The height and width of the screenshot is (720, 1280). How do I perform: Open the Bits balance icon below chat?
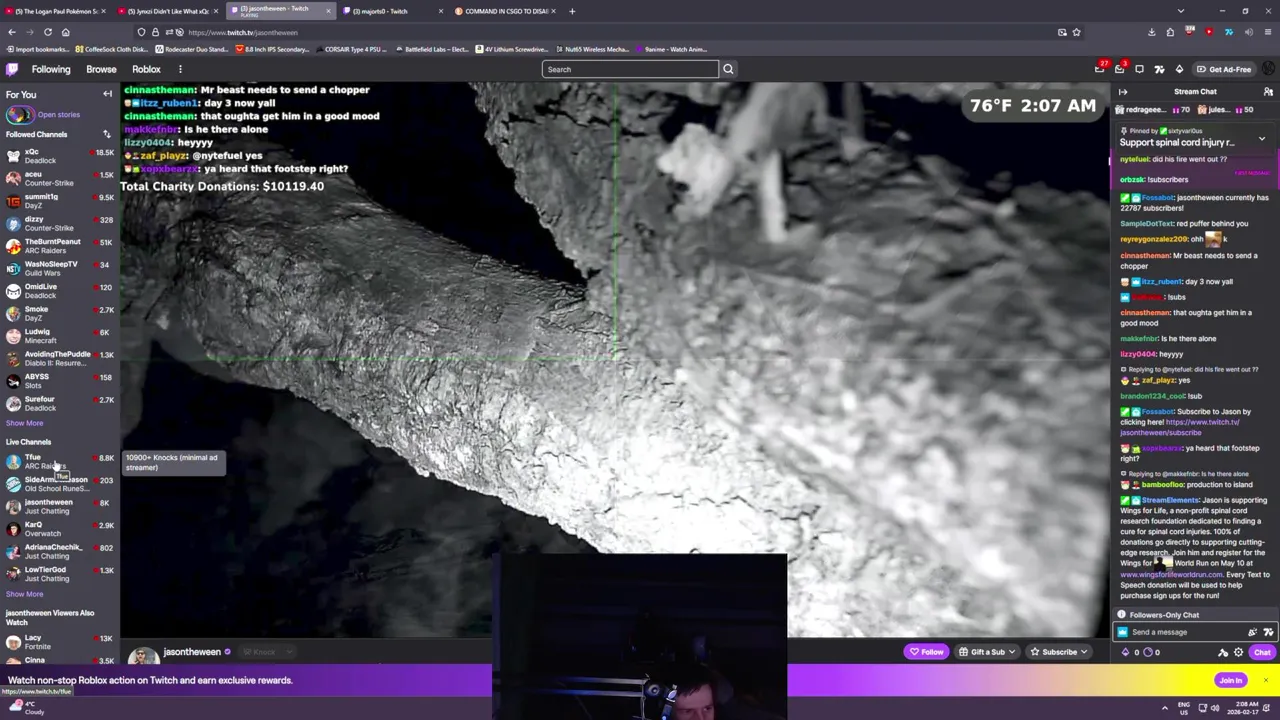tap(1126, 652)
